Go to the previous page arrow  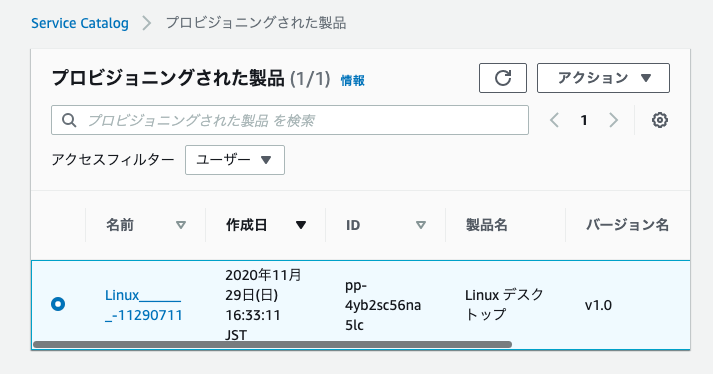pos(554,120)
